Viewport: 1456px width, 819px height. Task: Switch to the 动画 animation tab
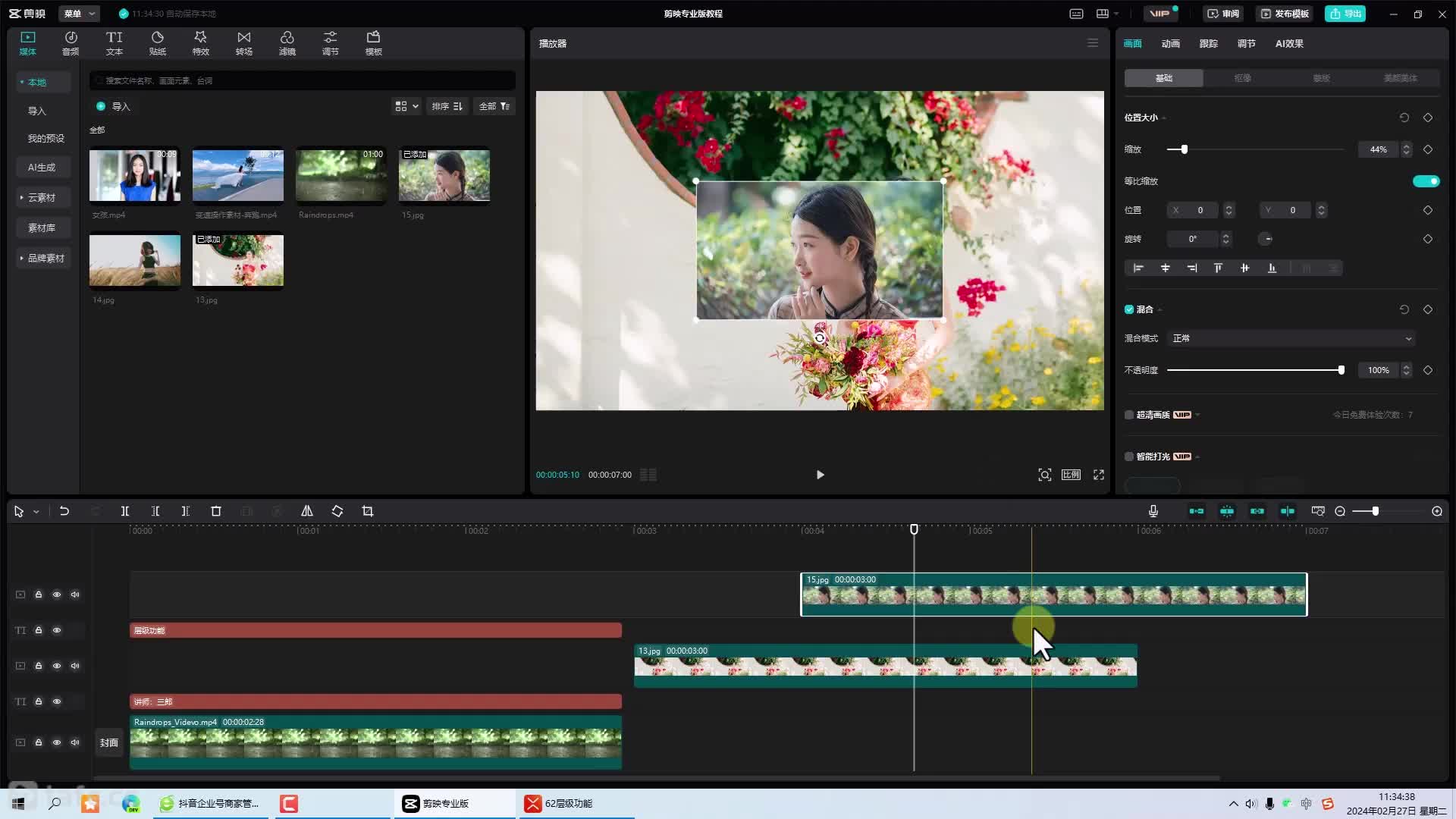point(1170,43)
